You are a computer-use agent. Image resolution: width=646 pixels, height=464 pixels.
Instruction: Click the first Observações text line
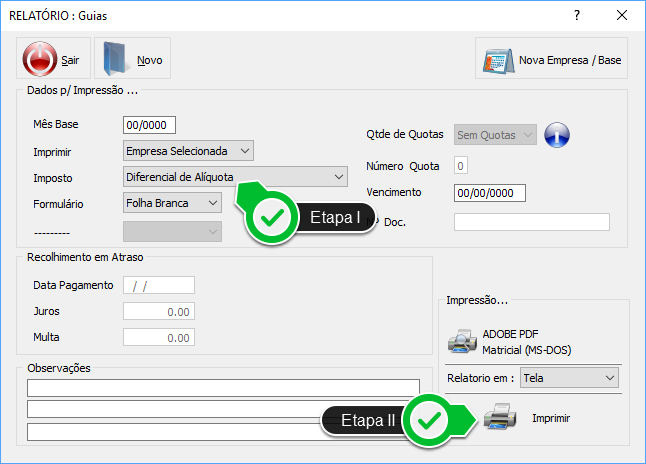click(223, 388)
